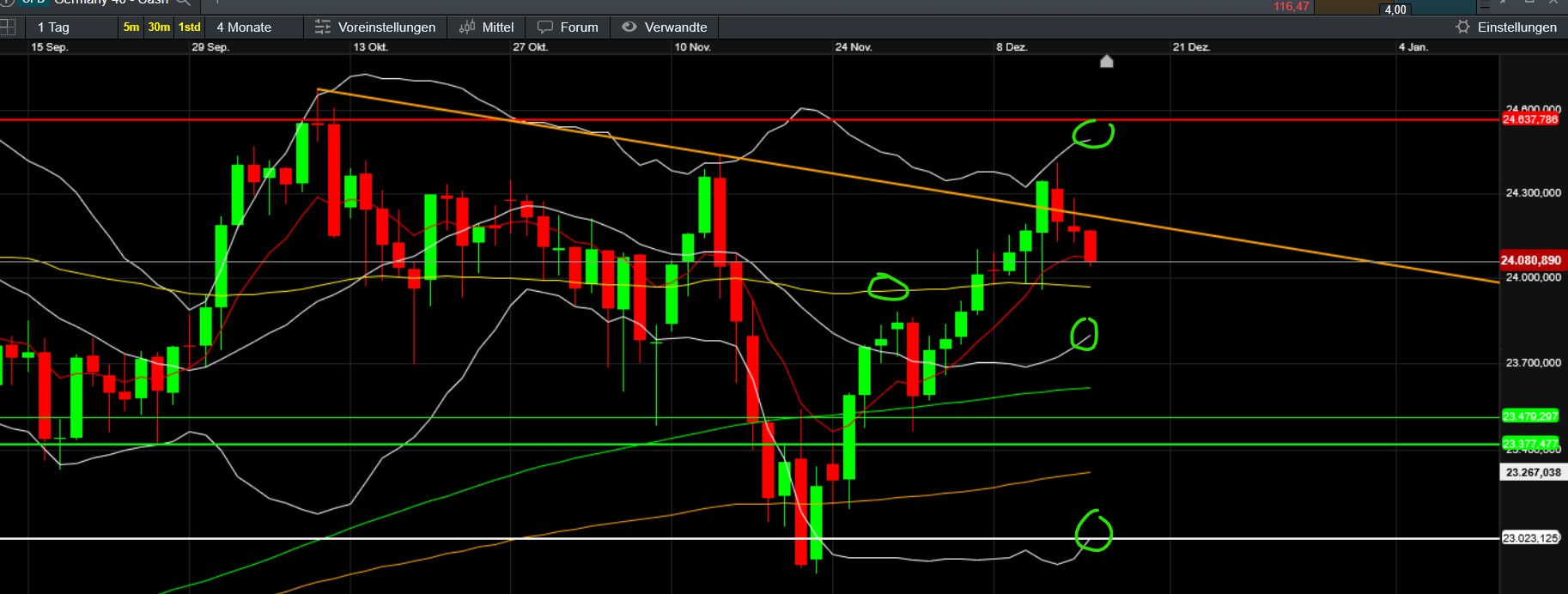The height and width of the screenshot is (594, 1568).
Task: Click the 23.700,000 price axis value
Action: click(x=1534, y=363)
